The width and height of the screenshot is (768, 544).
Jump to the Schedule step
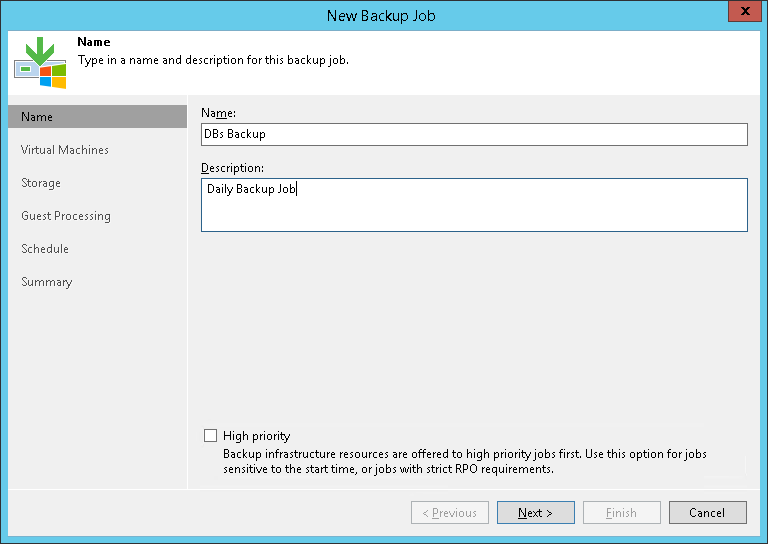click(x=45, y=249)
